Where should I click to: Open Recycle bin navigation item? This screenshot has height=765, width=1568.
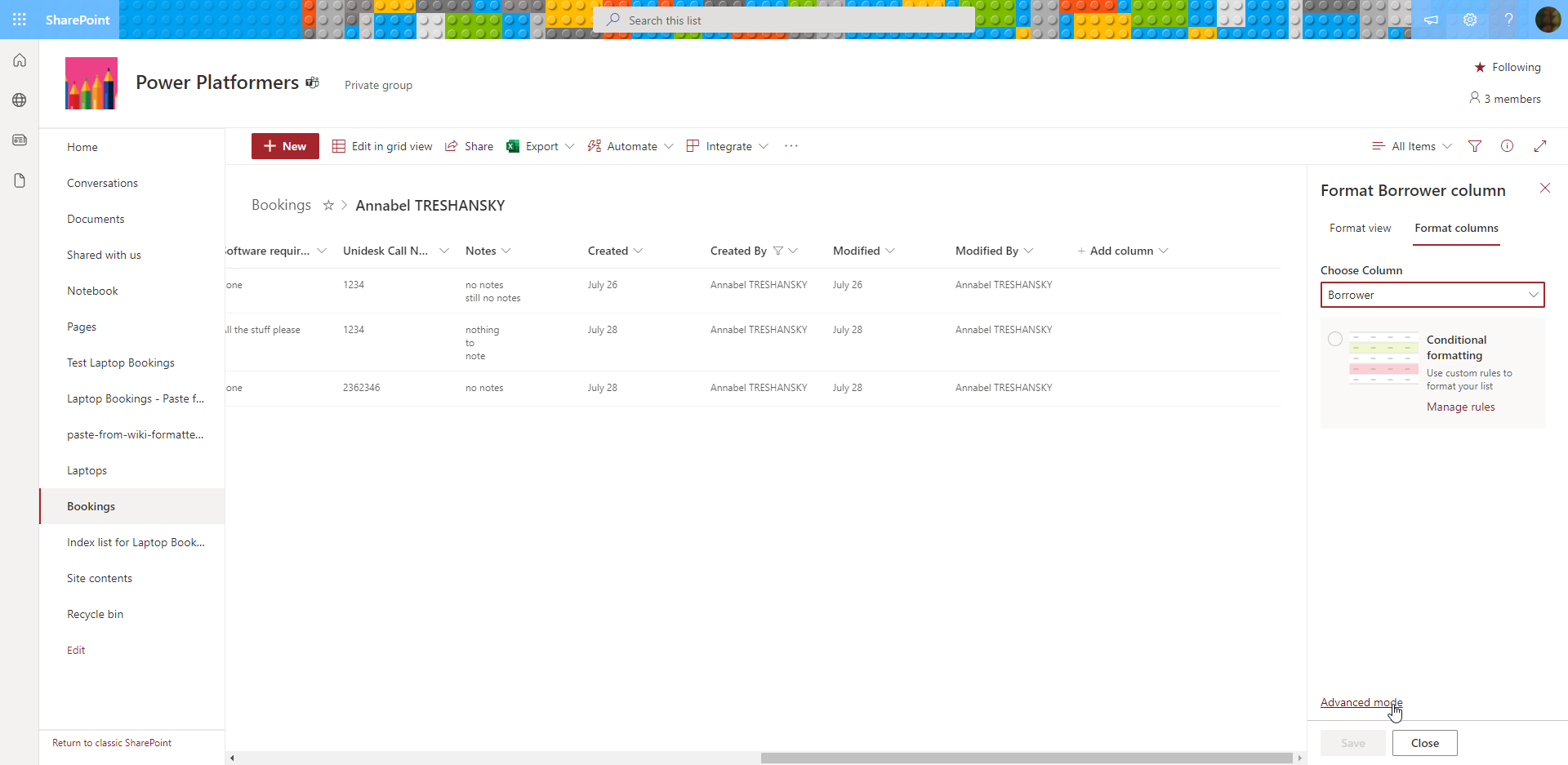point(95,614)
